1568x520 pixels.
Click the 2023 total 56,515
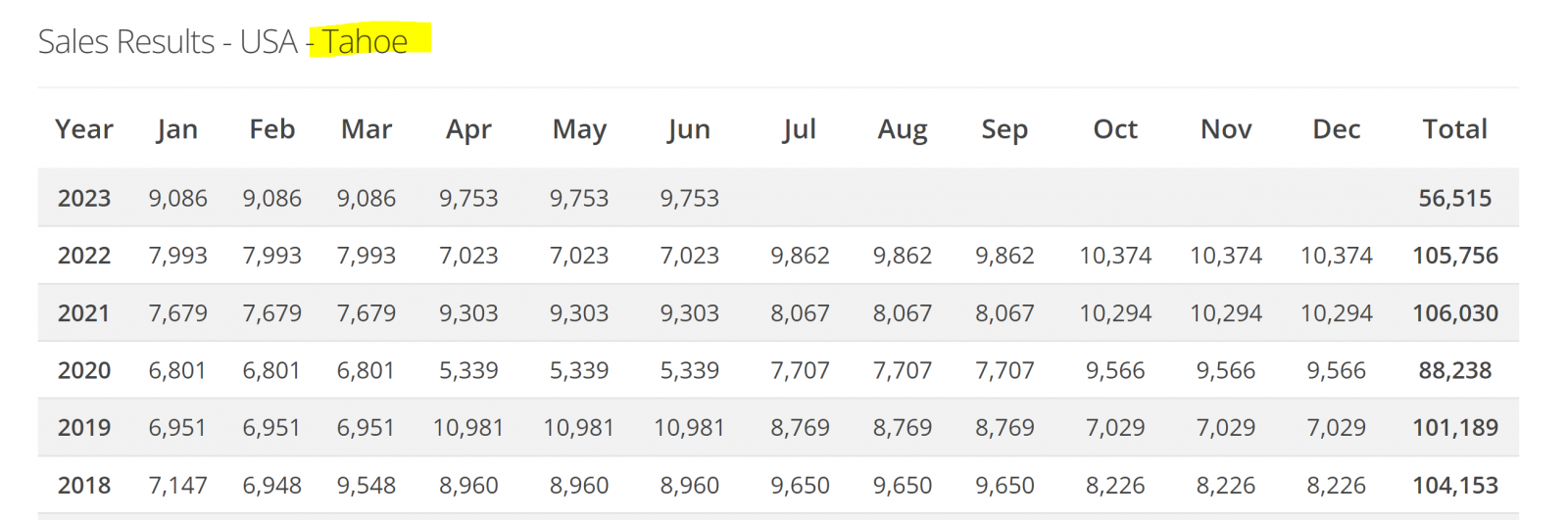click(x=1455, y=198)
